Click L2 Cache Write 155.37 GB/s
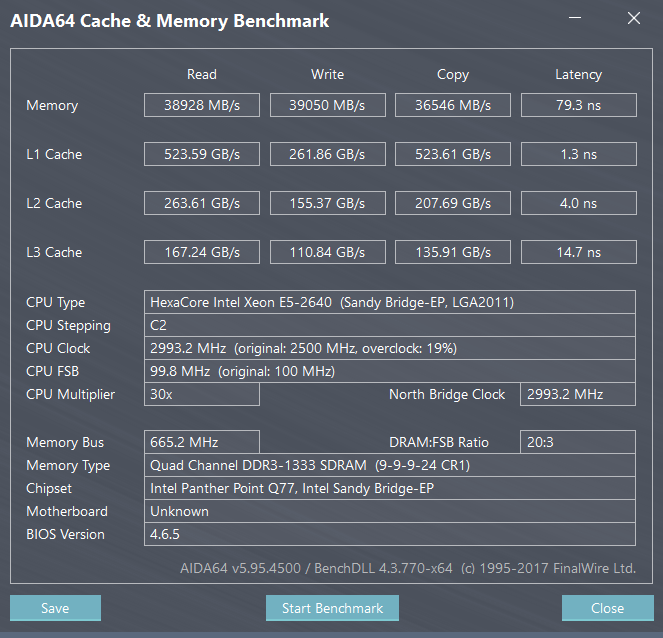Screen dimensions: 663x638 click(x=328, y=203)
